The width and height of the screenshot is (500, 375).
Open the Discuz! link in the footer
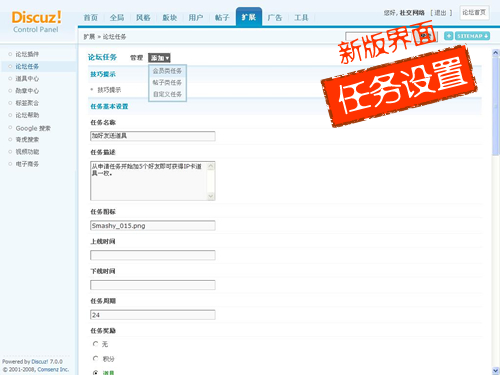tap(40, 362)
